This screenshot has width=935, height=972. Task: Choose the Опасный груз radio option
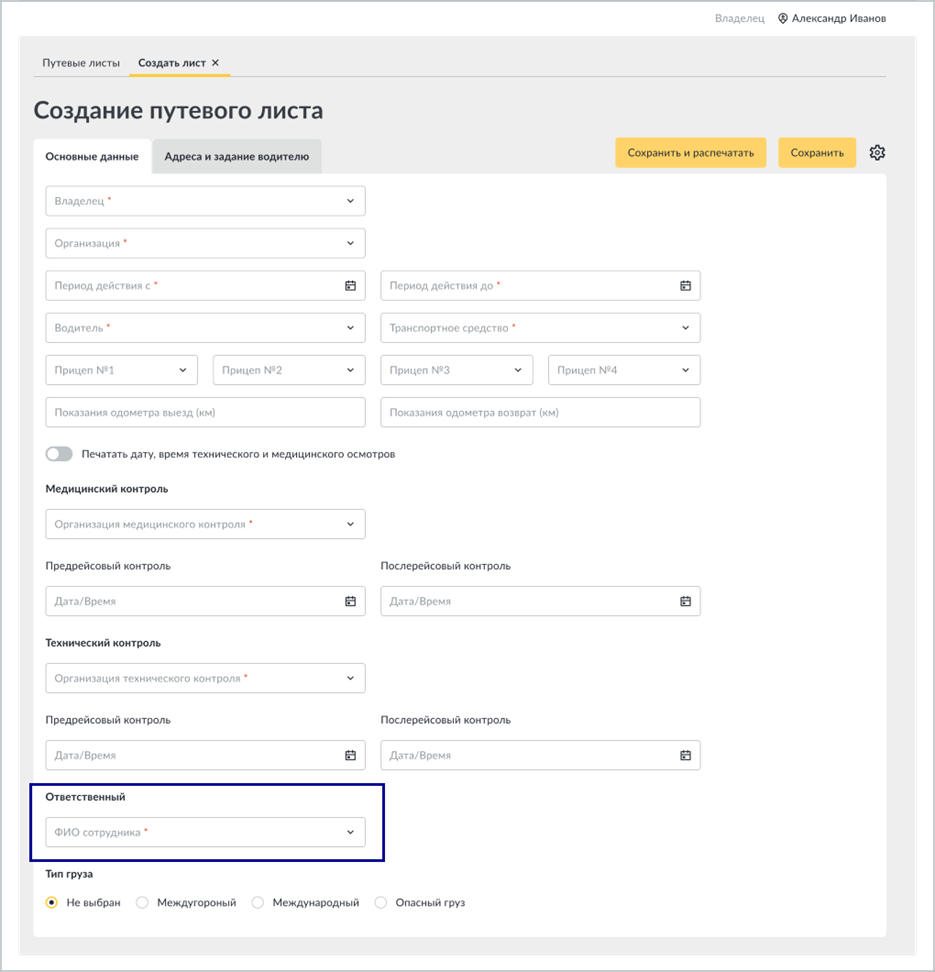point(381,903)
